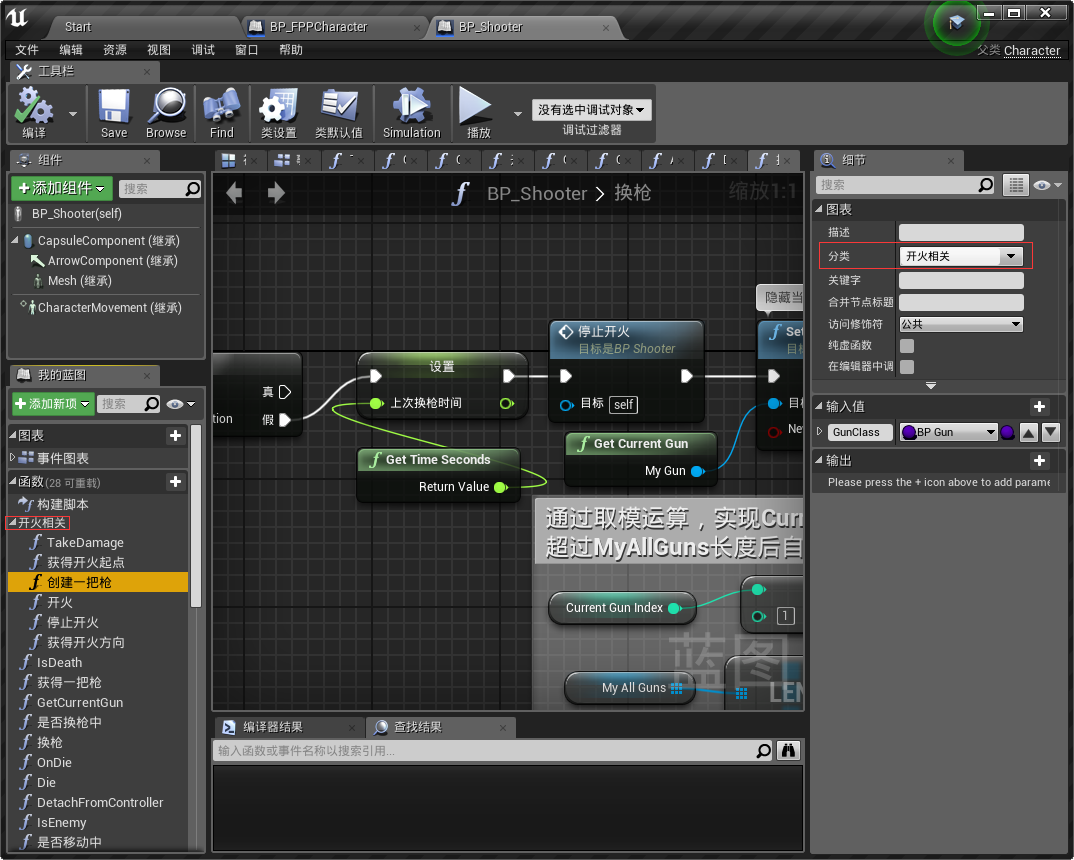This screenshot has width=1074, height=860.
Task: Open the Edit (编辑) menu
Action: 71,50
